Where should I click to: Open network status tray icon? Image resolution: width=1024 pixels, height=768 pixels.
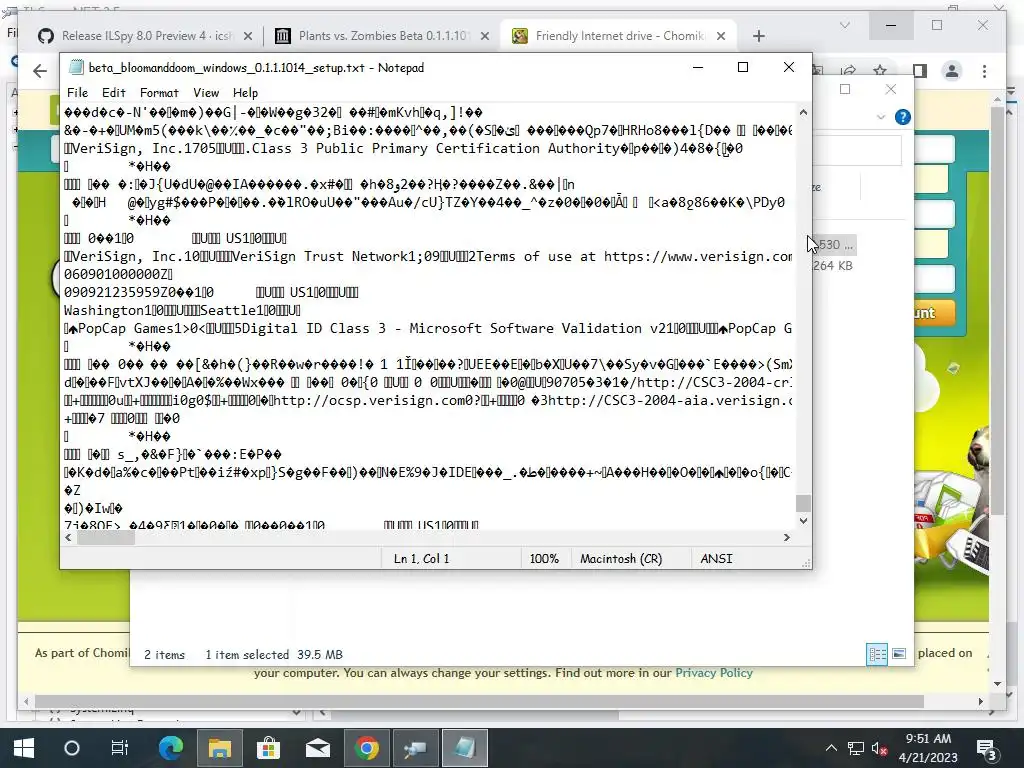856,748
